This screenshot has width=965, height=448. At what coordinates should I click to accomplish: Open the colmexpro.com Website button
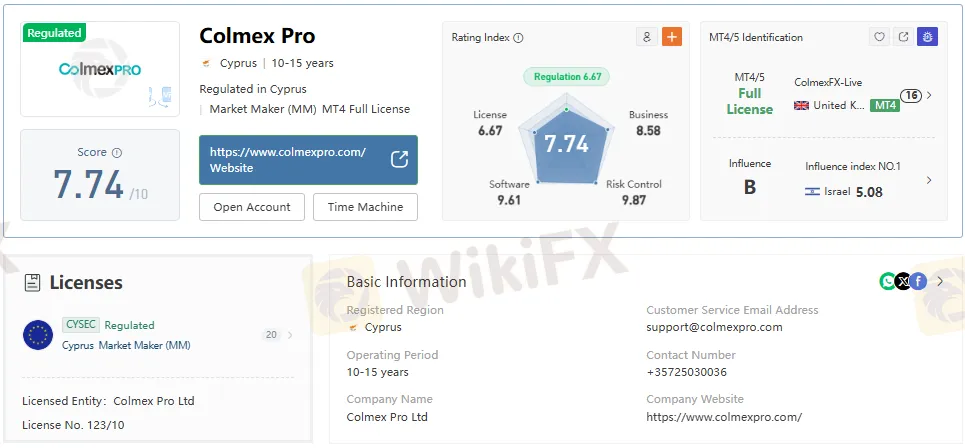tap(308, 160)
